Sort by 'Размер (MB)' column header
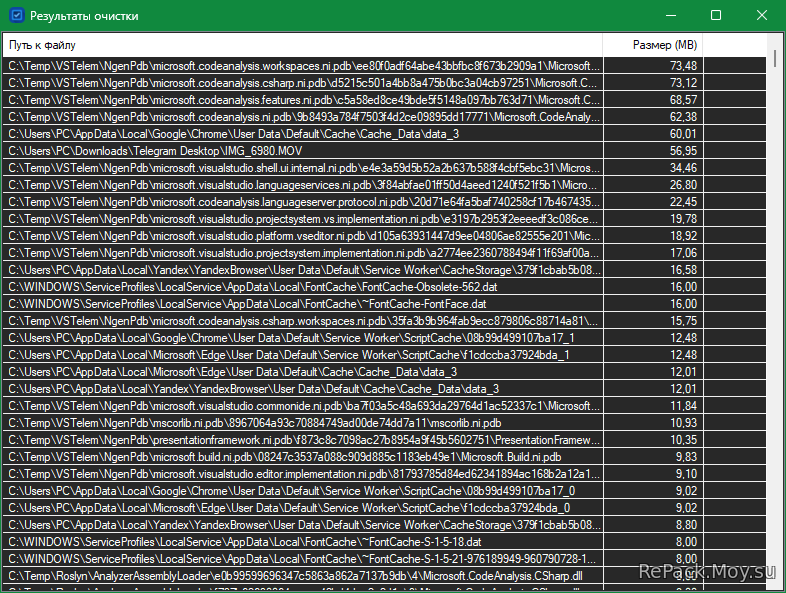 pyautogui.click(x=651, y=45)
